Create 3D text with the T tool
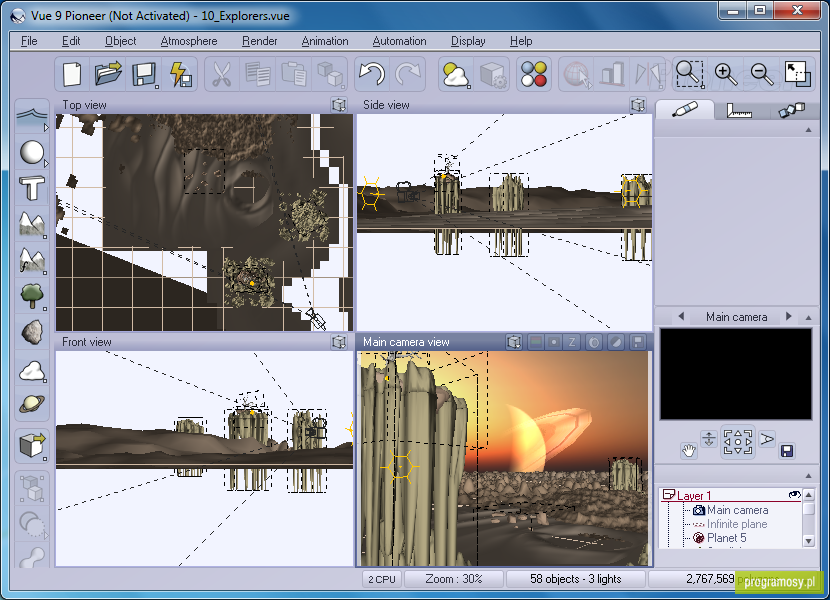830x600 pixels. point(32,189)
